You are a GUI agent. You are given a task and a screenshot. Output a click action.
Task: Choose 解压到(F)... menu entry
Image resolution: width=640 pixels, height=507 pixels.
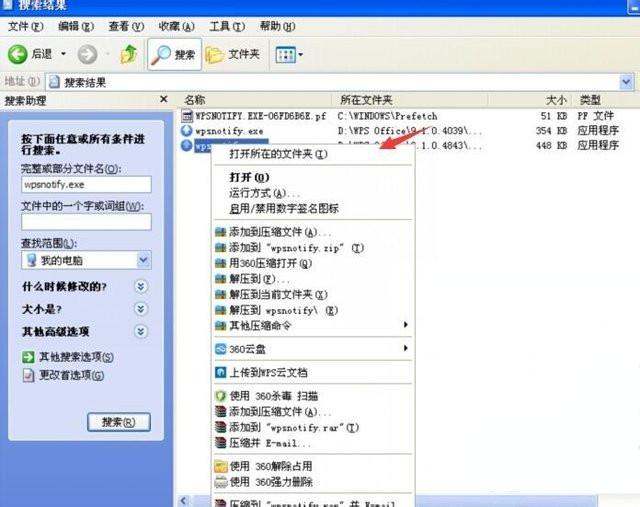pos(313,279)
